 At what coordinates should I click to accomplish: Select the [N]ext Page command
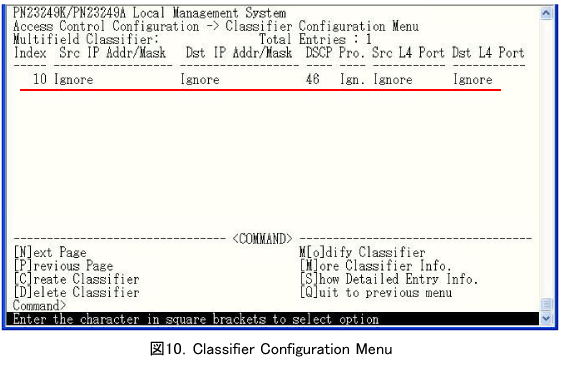(50, 252)
